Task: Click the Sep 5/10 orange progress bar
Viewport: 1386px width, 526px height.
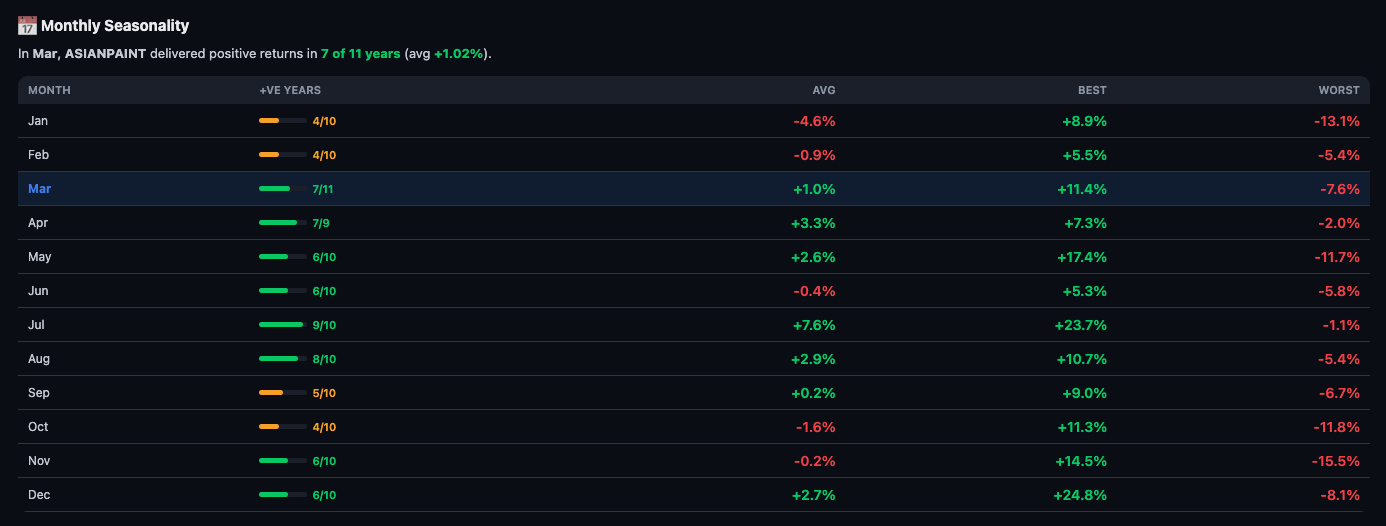Action: pos(282,393)
